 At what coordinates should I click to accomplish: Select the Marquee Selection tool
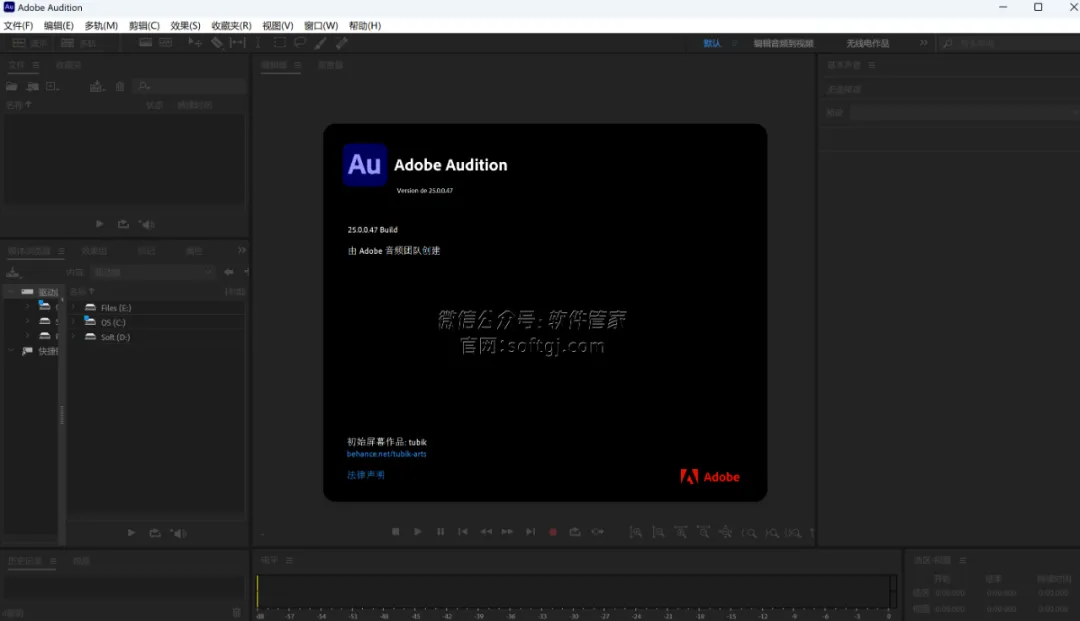(x=279, y=43)
